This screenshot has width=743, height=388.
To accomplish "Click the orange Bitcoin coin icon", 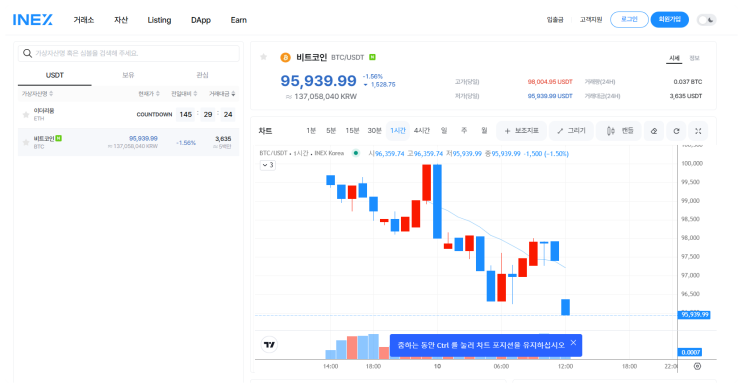I will pos(285,58).
